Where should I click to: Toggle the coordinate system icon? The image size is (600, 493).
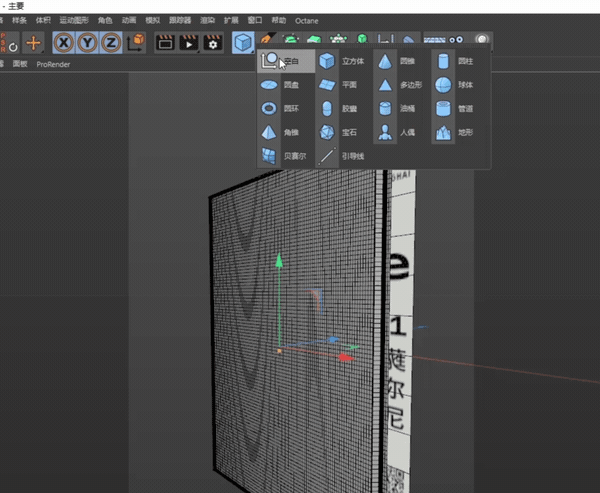135,42
